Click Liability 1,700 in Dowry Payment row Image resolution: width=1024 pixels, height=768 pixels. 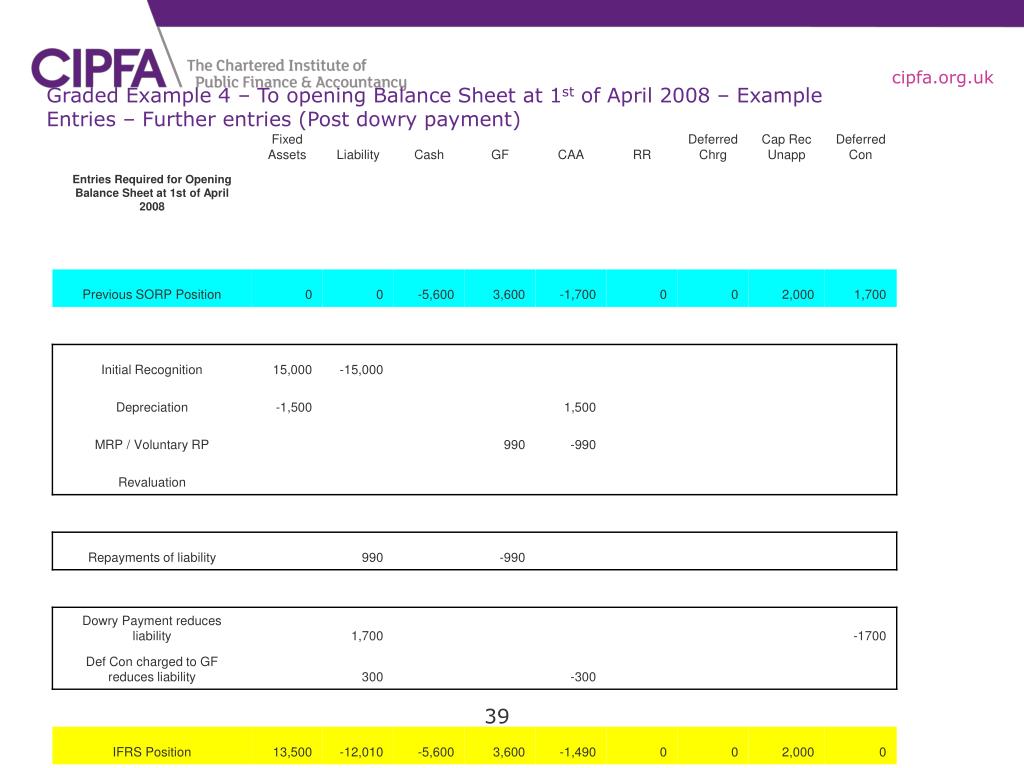tap(367, 636)
